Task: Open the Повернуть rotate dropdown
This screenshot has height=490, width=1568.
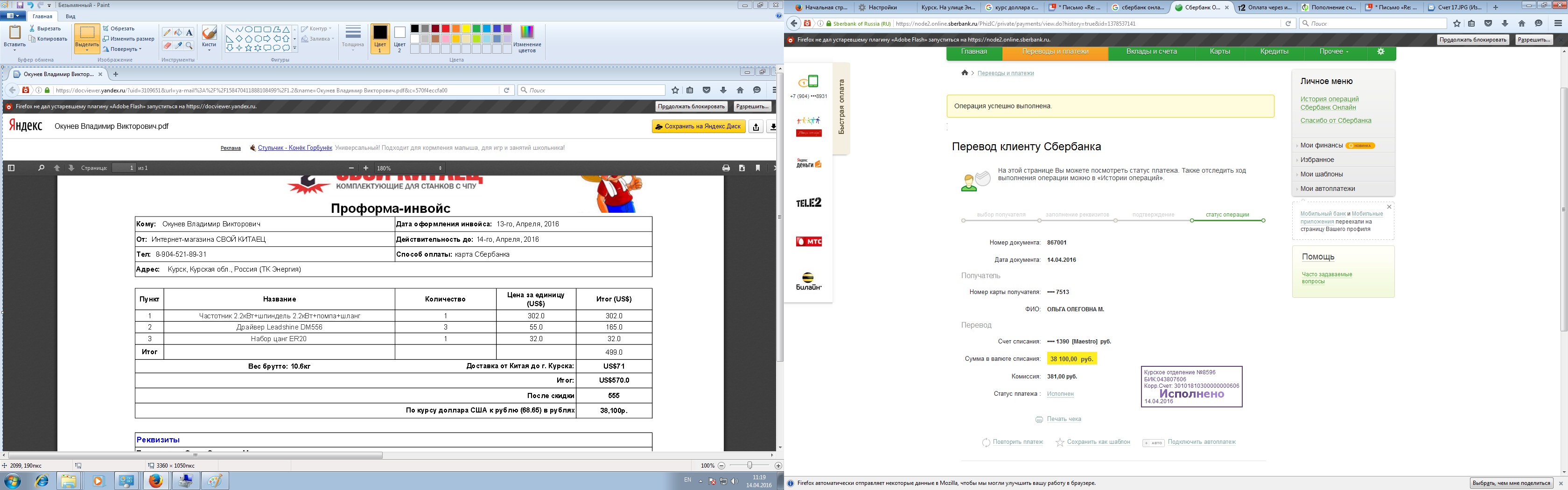Action: coord(122,49)
